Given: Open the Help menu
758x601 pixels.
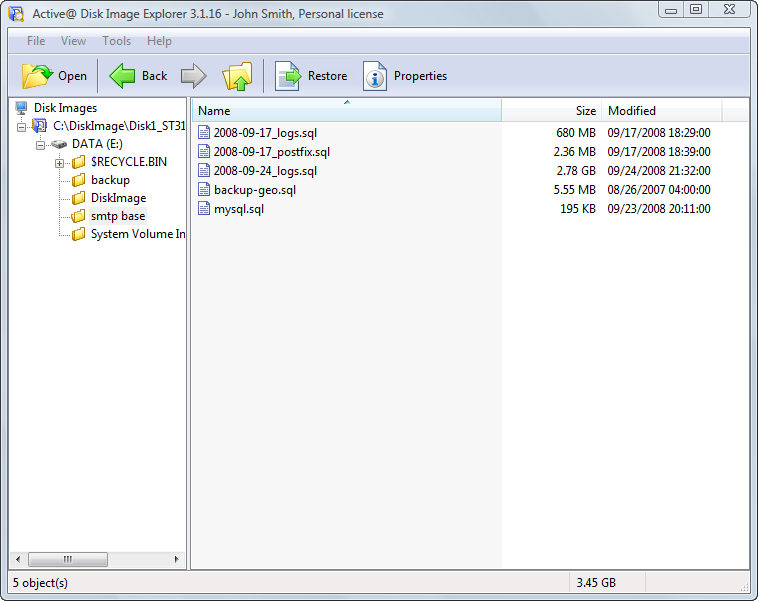Looking at the screenshot, I should 159,41.
